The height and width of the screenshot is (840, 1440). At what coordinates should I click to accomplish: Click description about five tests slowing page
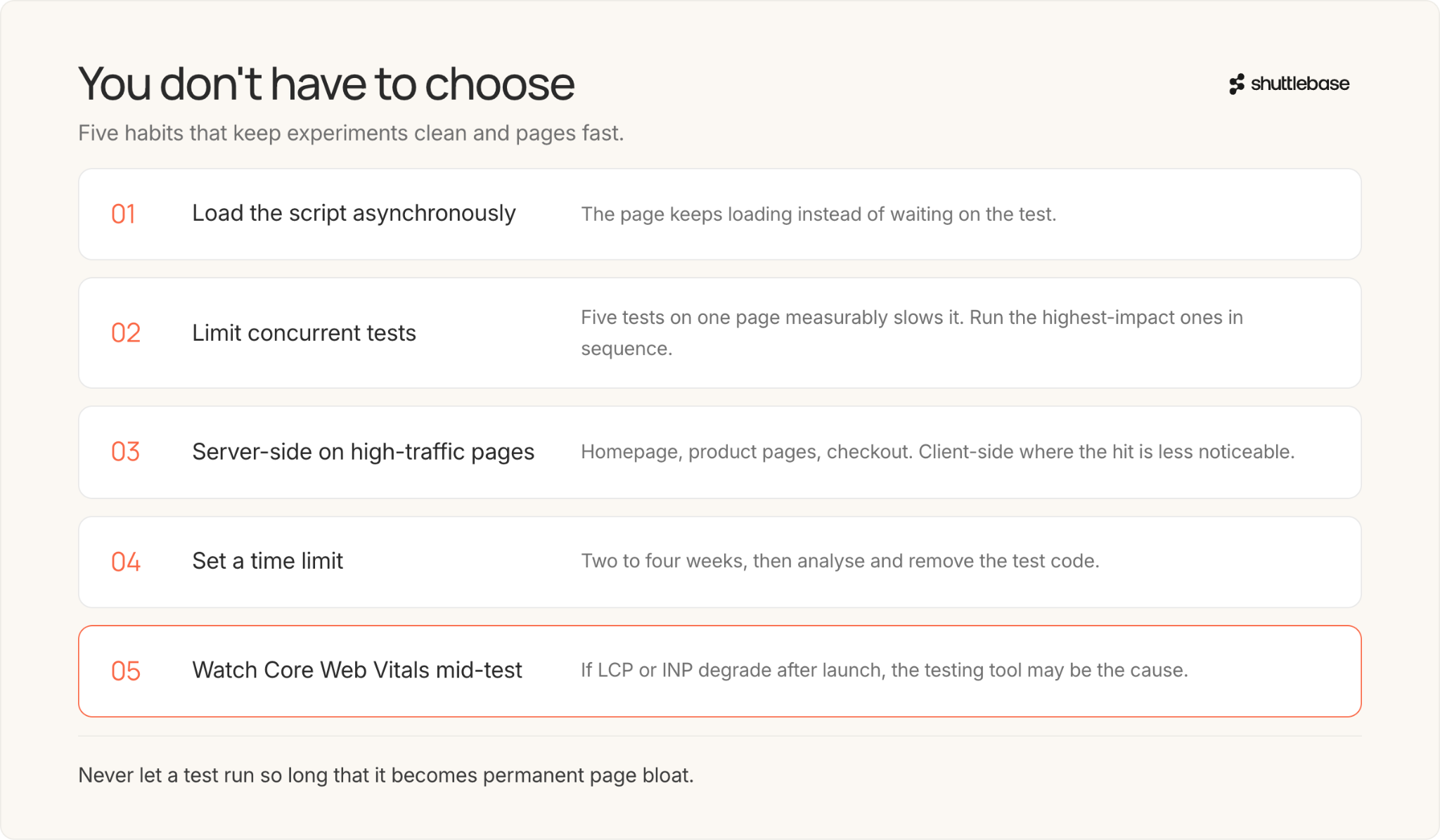point(912,333)
